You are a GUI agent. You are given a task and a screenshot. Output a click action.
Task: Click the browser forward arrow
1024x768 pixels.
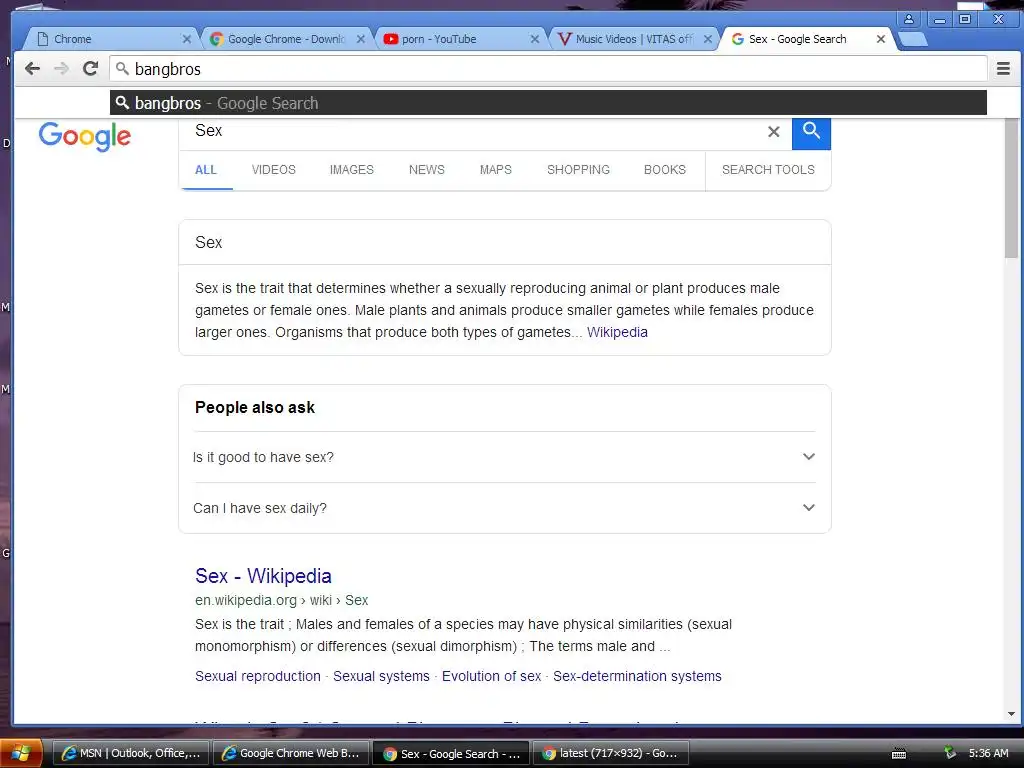pos(61,69)
